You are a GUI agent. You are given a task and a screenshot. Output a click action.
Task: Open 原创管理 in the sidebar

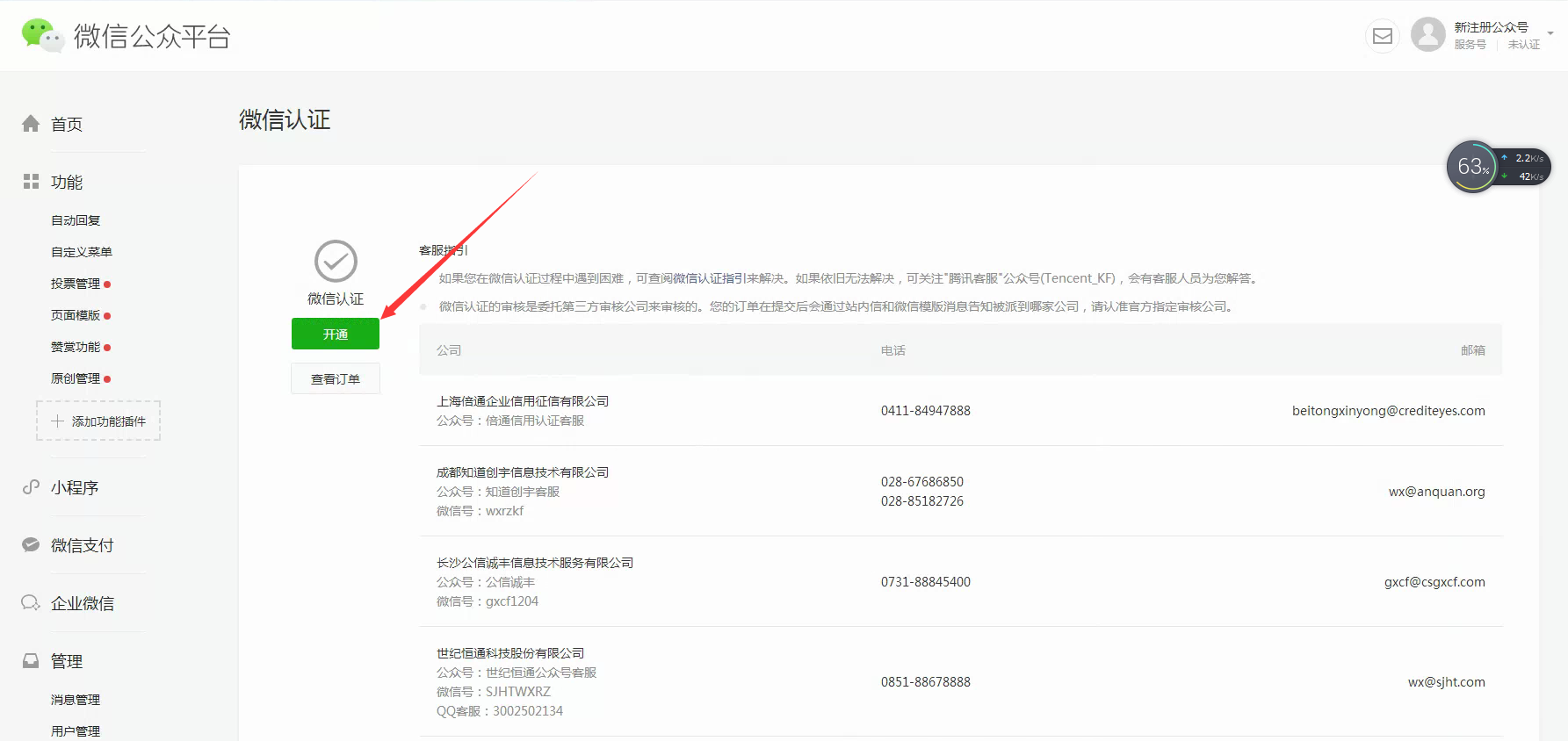[x=76, y=378]
